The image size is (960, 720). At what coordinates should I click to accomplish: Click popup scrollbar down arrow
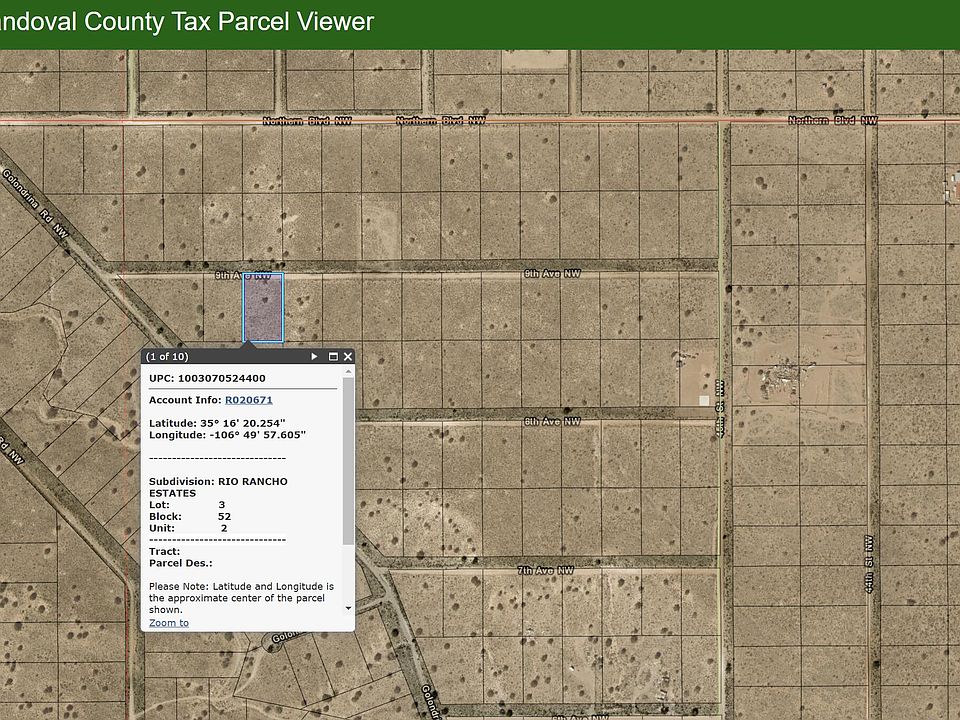coord(348,607)
